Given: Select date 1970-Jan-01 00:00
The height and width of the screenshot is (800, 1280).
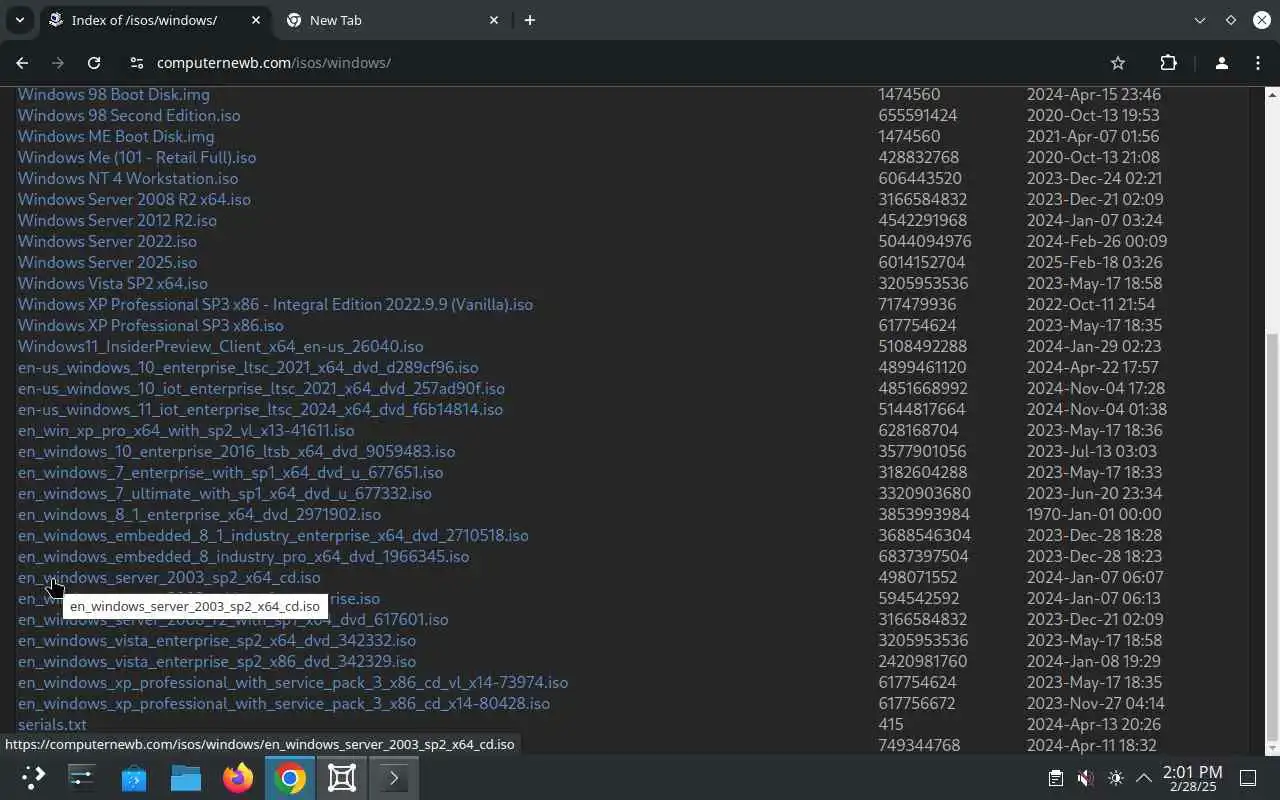Looking at the screenshot, I should coord(1094,514).
